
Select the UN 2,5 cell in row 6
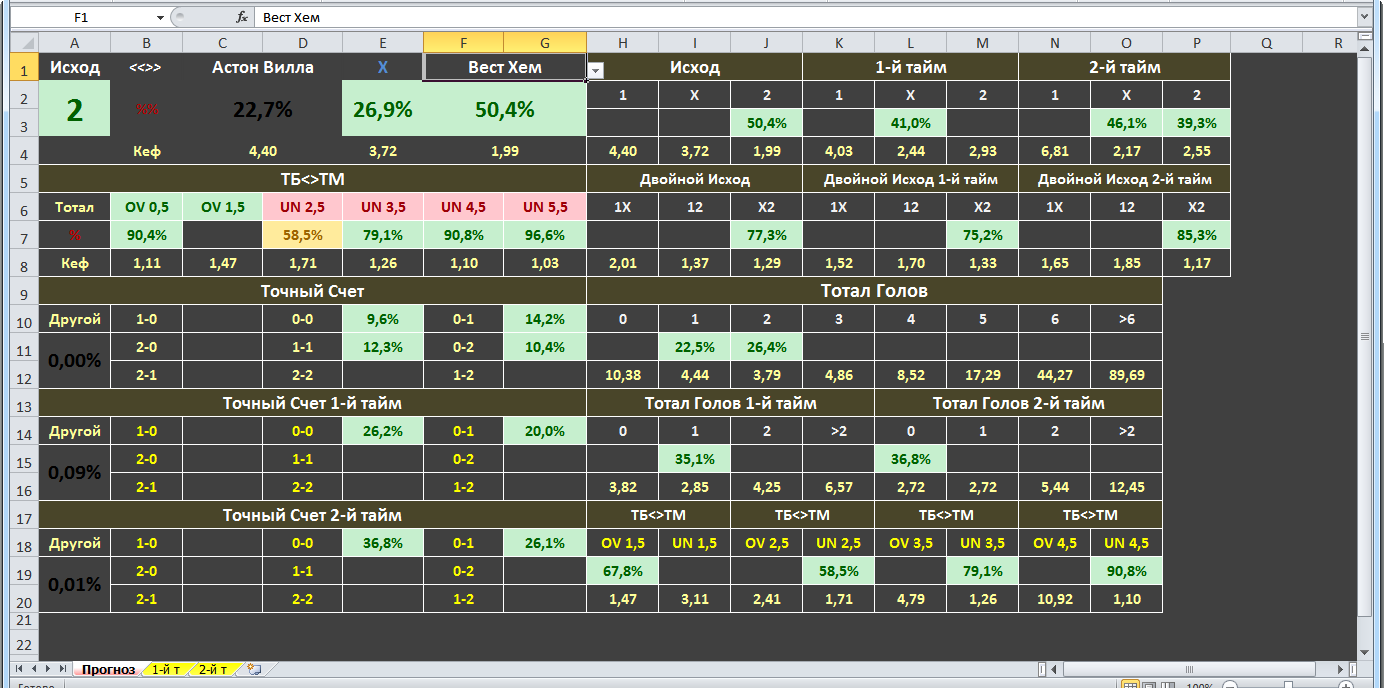[x=302, y=207]
